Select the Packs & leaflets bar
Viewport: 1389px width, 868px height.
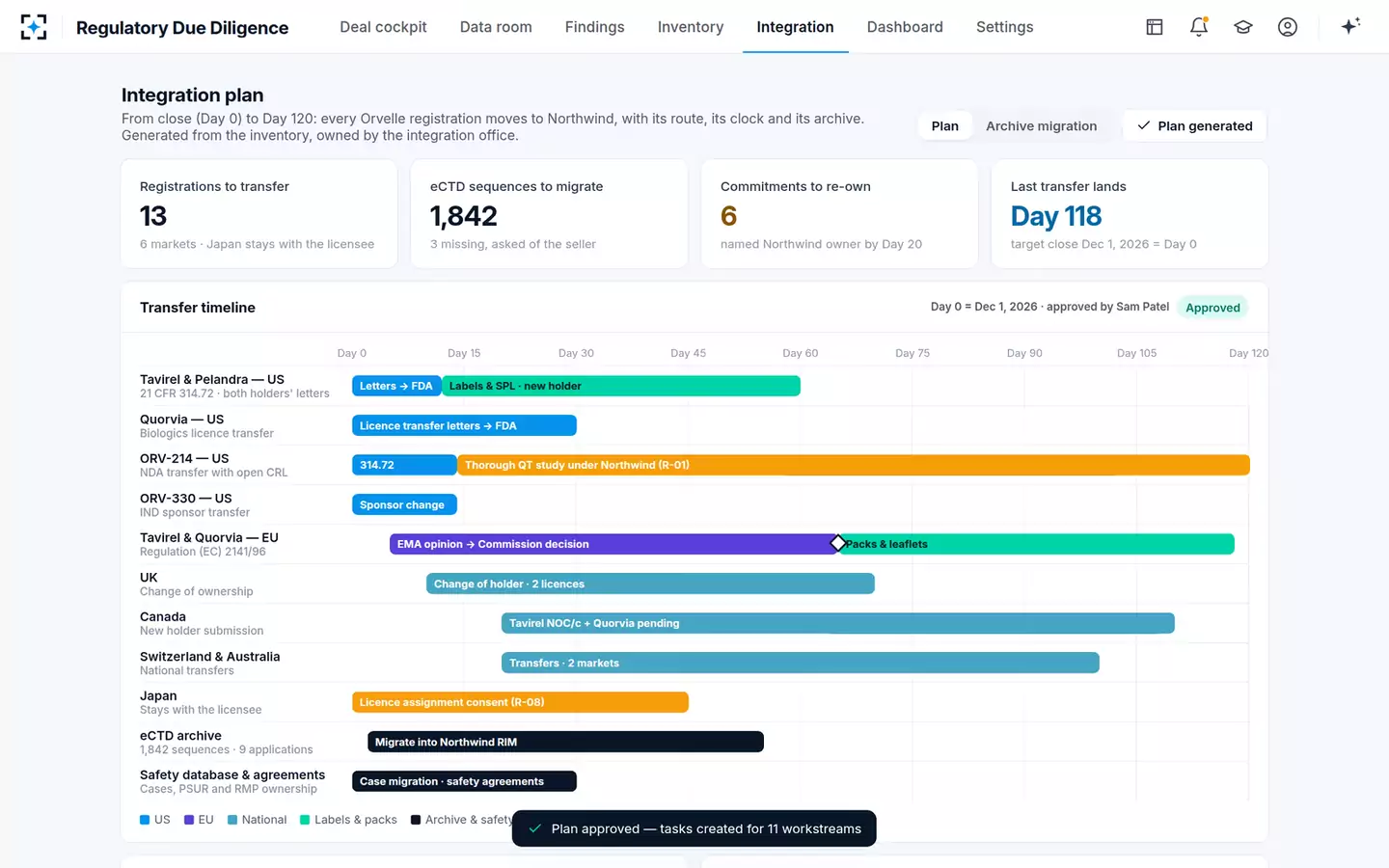(x=1036, y=544)
